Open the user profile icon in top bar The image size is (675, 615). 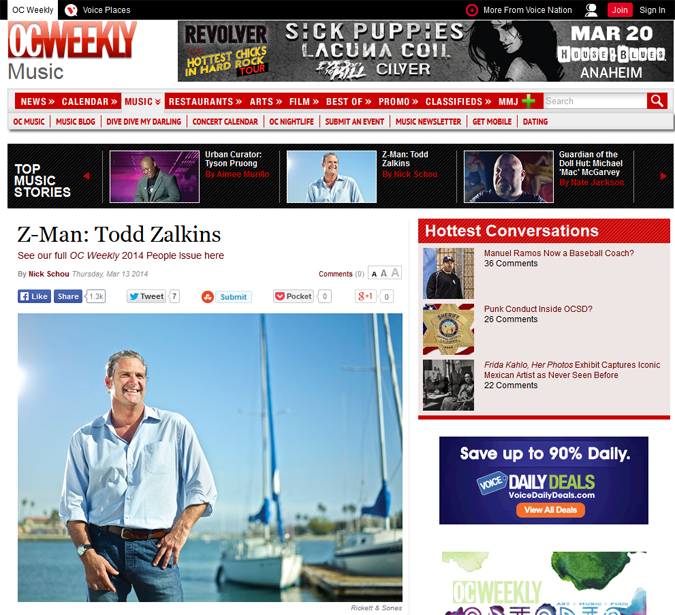591,10
